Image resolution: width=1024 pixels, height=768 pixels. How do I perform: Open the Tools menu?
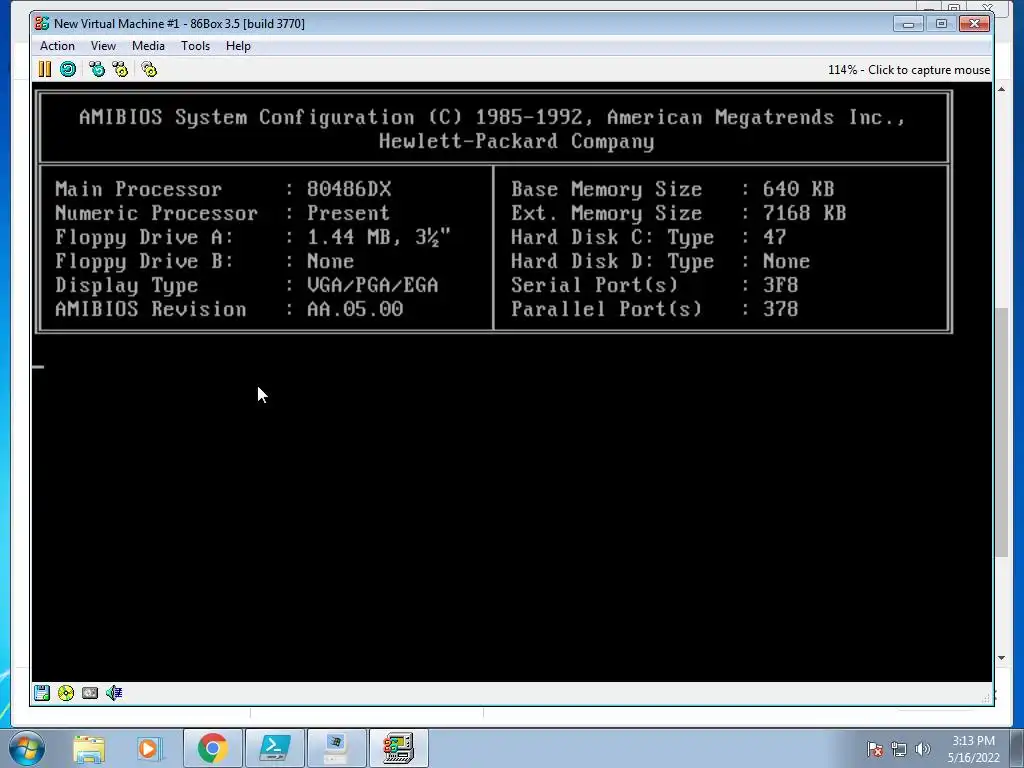tap(195, 46)
